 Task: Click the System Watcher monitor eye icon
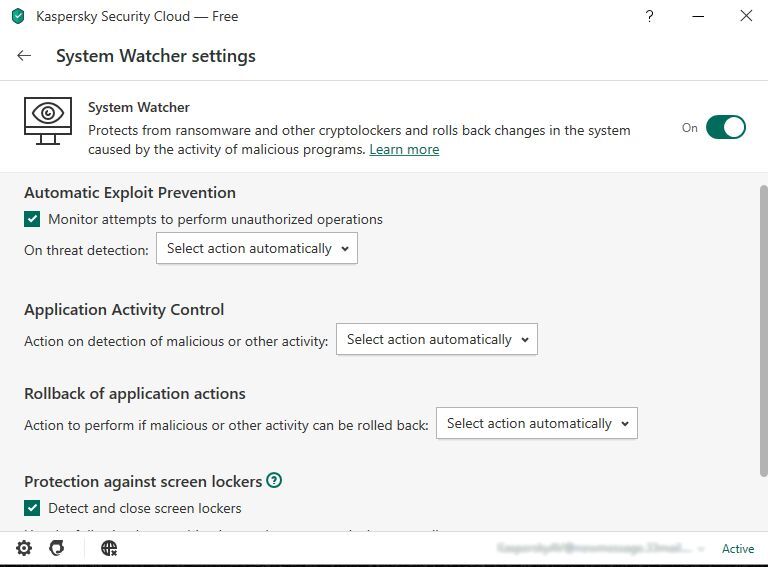pos(48,121)
